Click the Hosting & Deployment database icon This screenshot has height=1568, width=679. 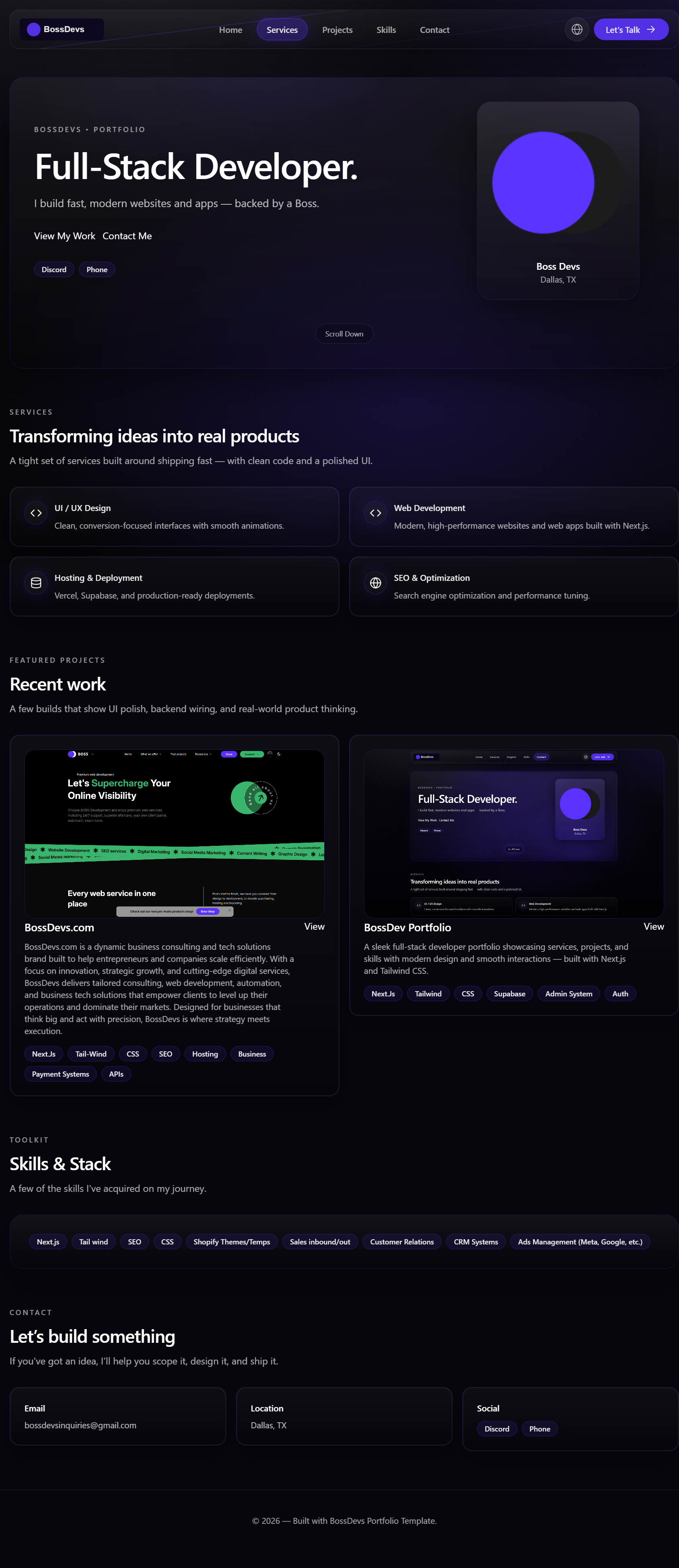[36, 583]
